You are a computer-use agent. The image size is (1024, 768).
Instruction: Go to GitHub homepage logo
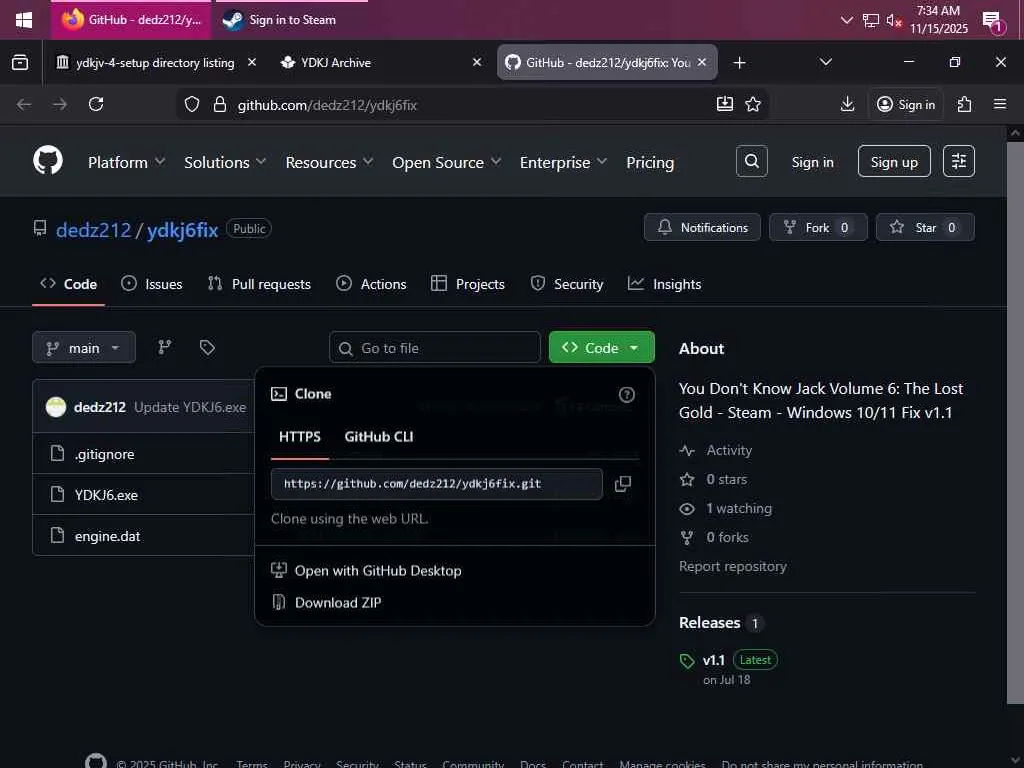[48, 161]
